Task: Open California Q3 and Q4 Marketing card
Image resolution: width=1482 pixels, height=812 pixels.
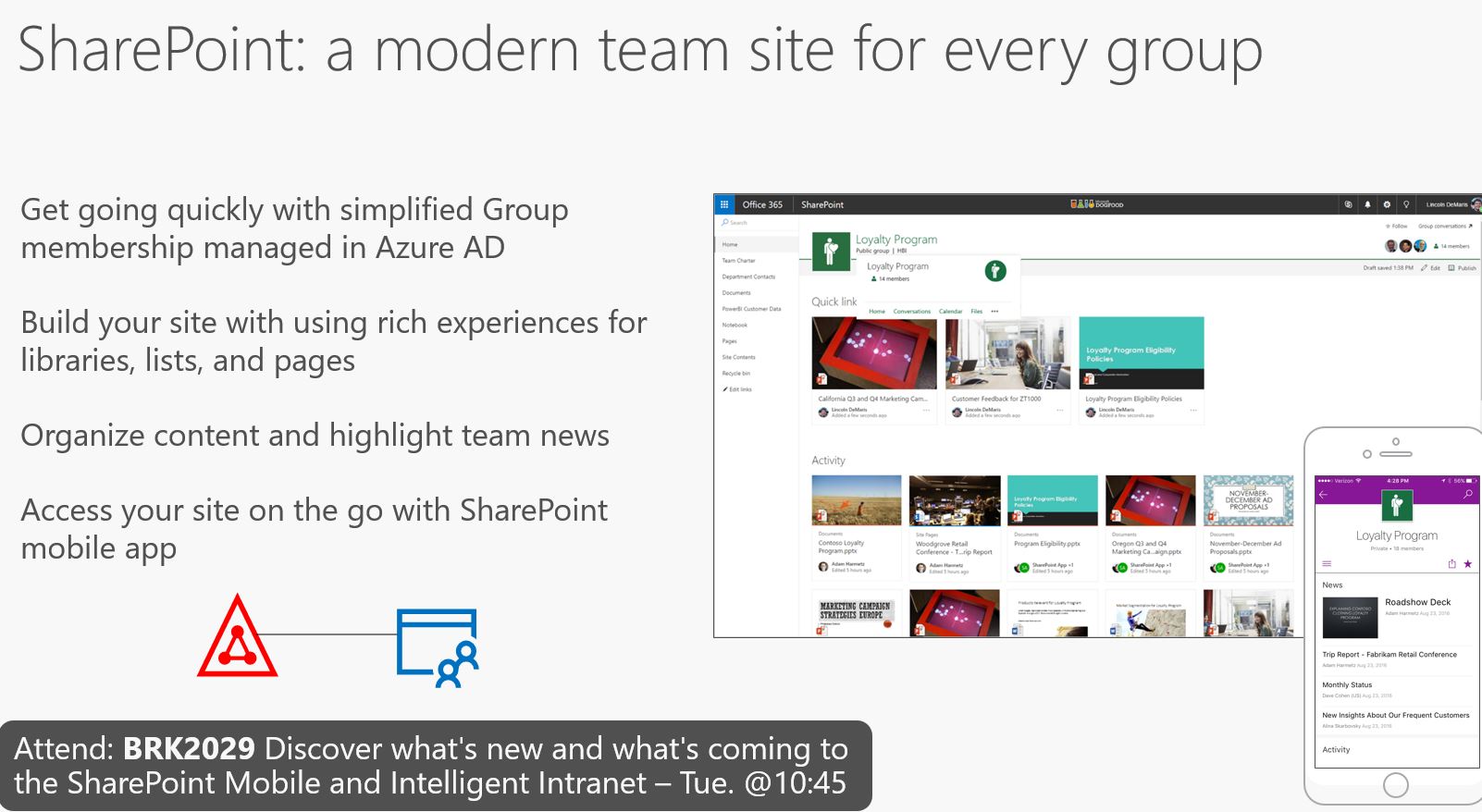Action: point(874,370)
